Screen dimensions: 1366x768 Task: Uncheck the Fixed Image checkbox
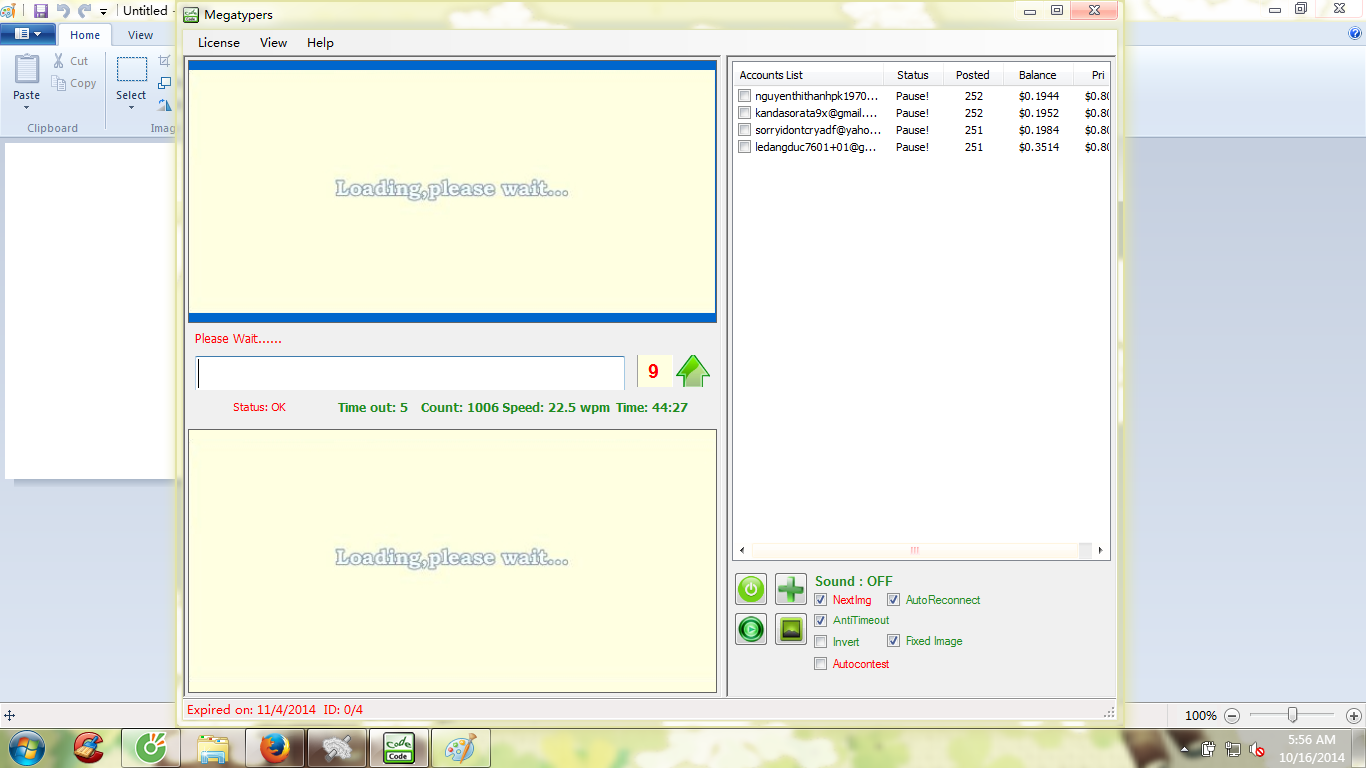coord(894,641)
